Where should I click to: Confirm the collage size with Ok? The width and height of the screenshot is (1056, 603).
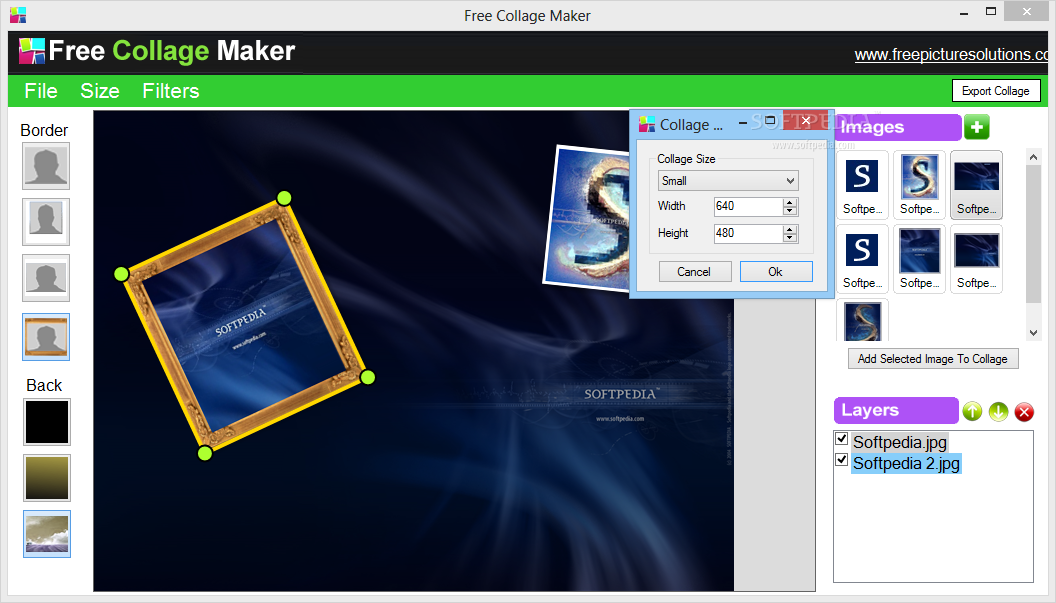click(776, 272)
